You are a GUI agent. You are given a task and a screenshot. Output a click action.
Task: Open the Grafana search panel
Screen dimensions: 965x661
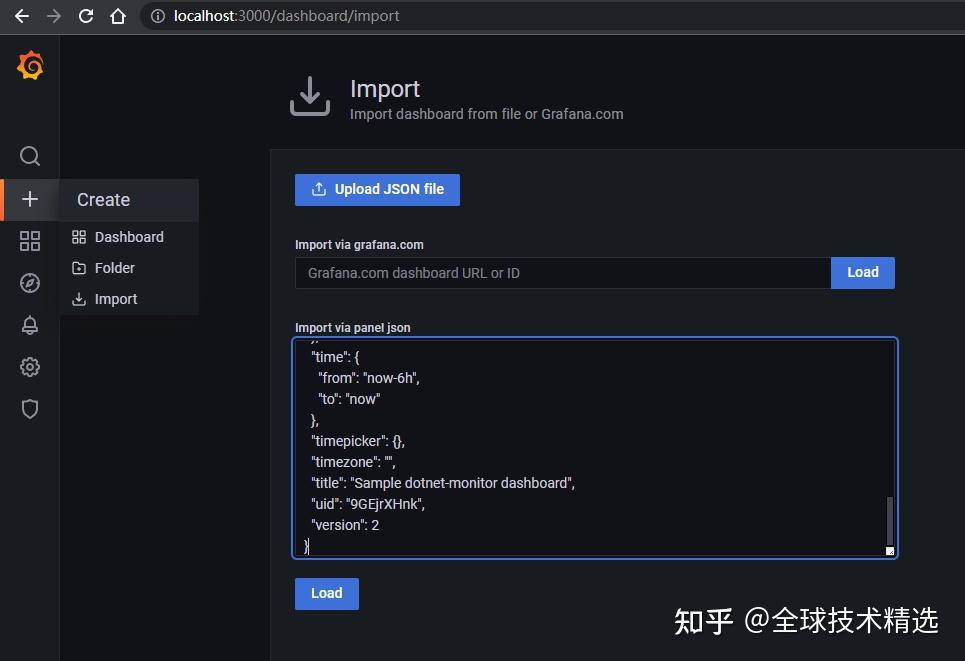29,156
